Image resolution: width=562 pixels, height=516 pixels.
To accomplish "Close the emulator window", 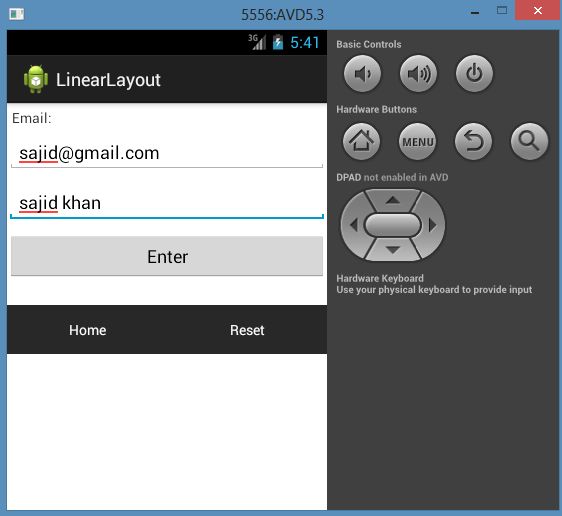I will (538, 10).
